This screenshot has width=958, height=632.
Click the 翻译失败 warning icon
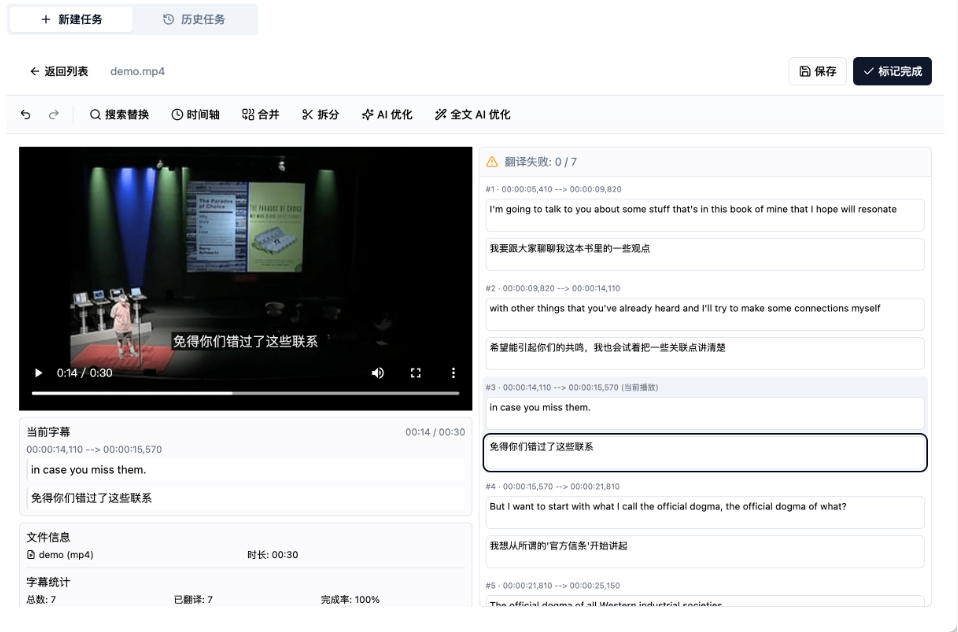(492, 162)
